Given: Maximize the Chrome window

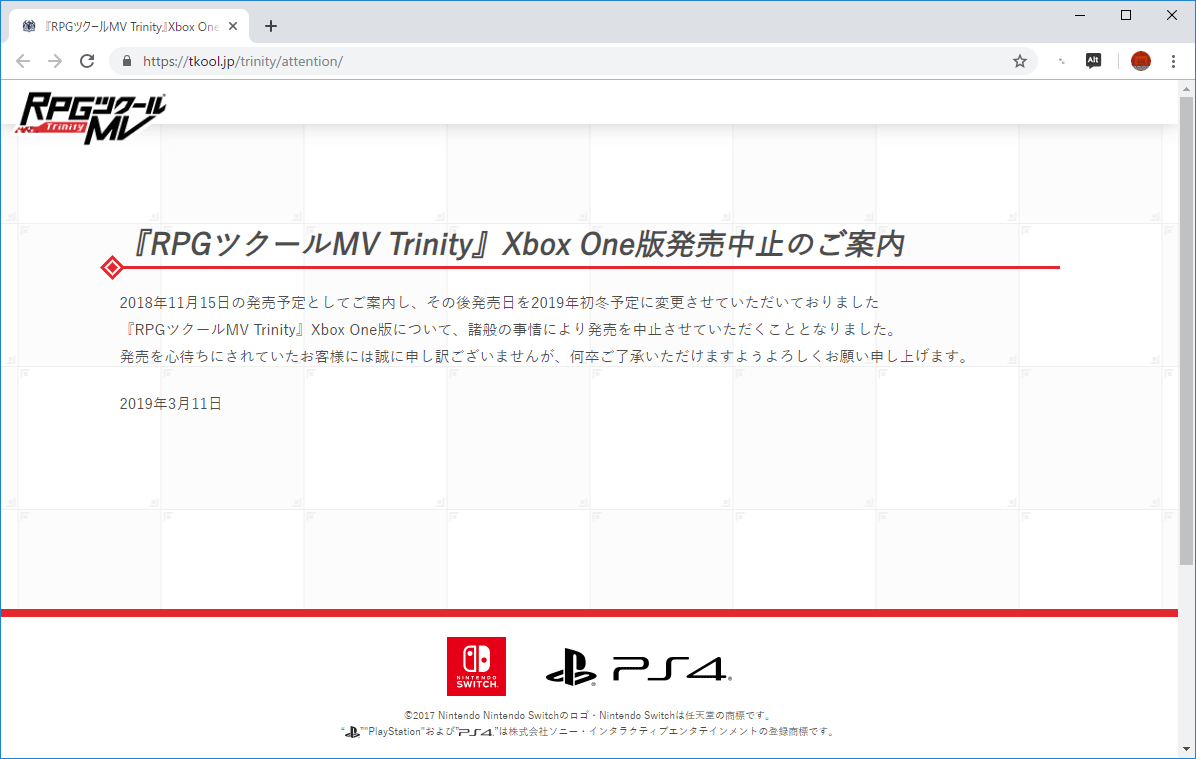Looking at the screenshot, I should 1126,15.
